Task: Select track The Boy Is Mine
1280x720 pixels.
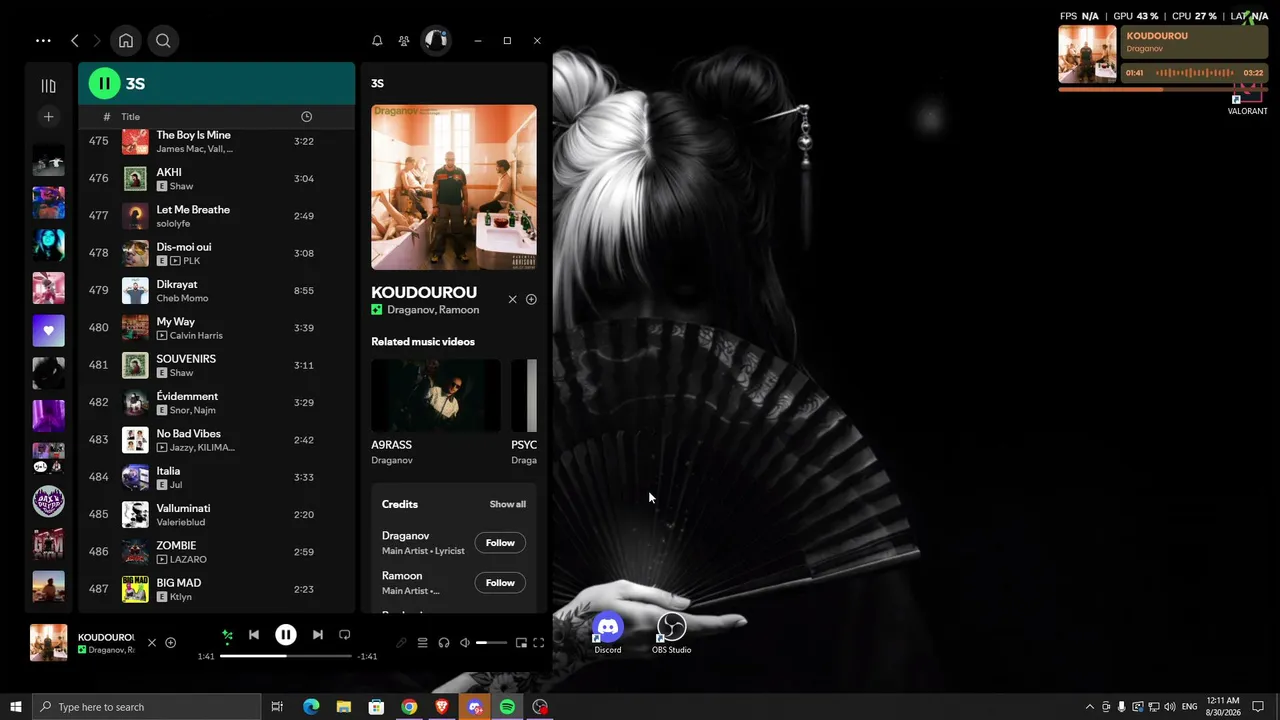Action: [x=217, y=141]
